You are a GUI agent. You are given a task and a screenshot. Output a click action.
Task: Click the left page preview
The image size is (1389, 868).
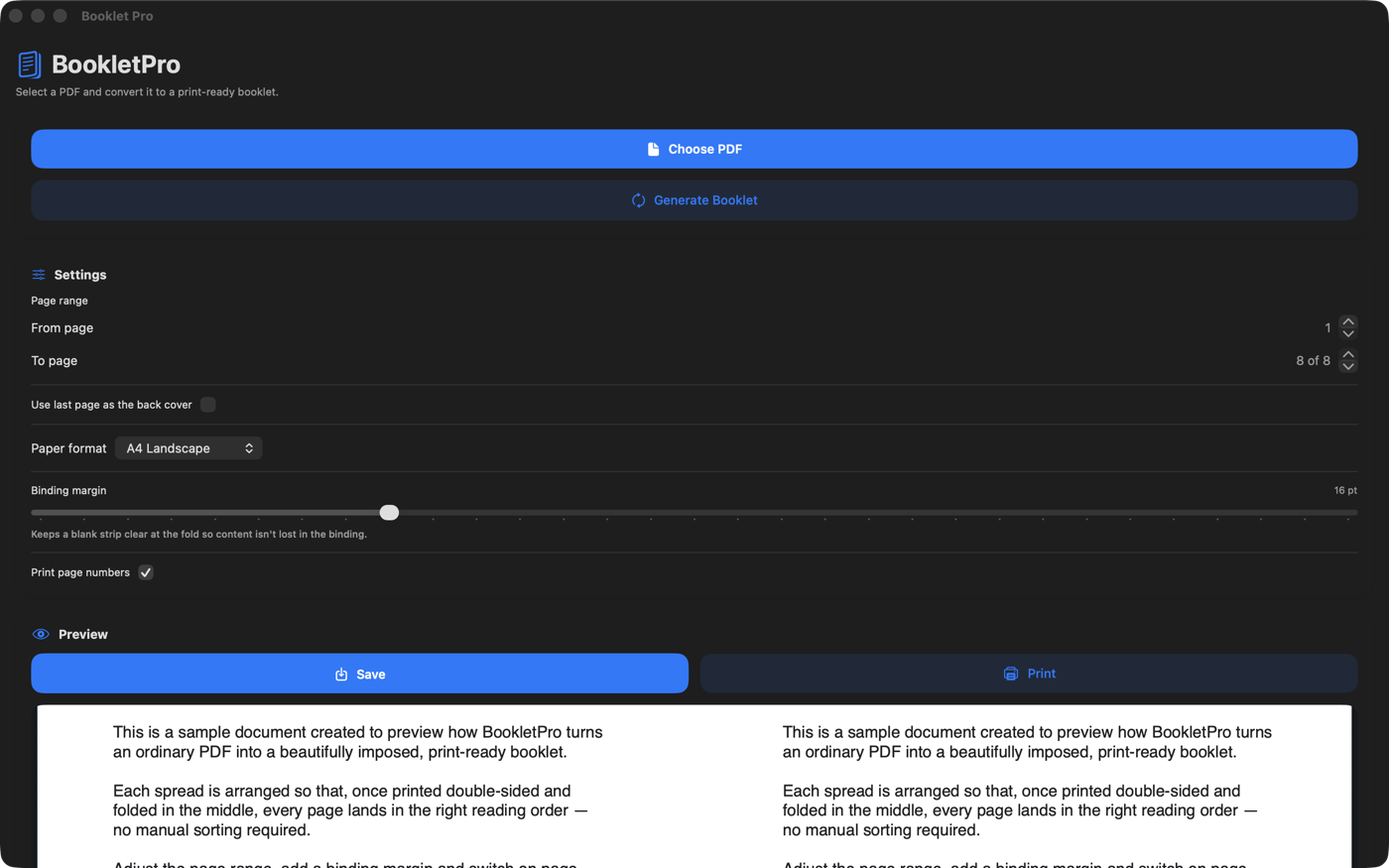tap(365, 787)
